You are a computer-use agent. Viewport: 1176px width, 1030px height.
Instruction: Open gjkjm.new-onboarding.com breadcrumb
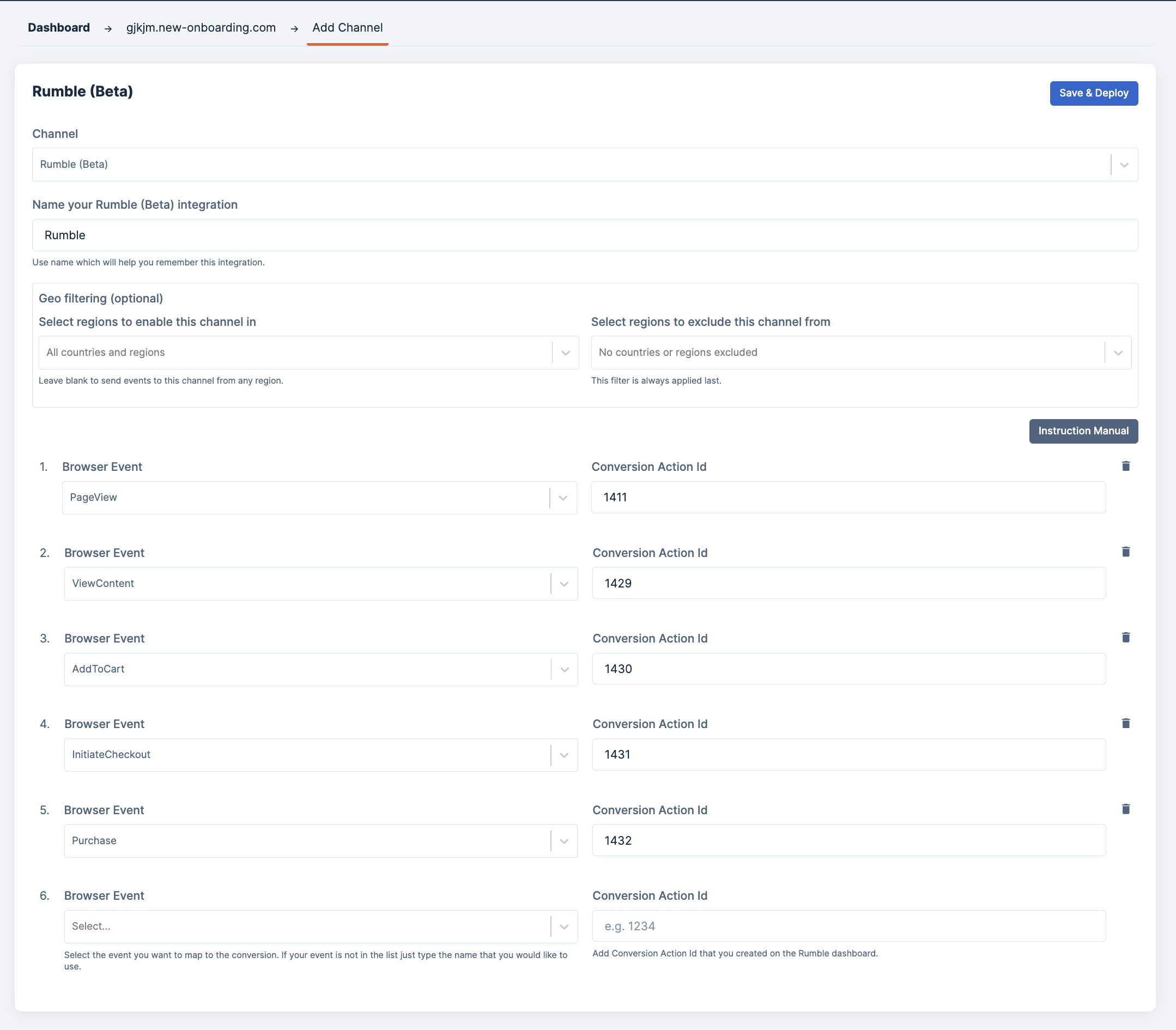(x=201, y=28)
